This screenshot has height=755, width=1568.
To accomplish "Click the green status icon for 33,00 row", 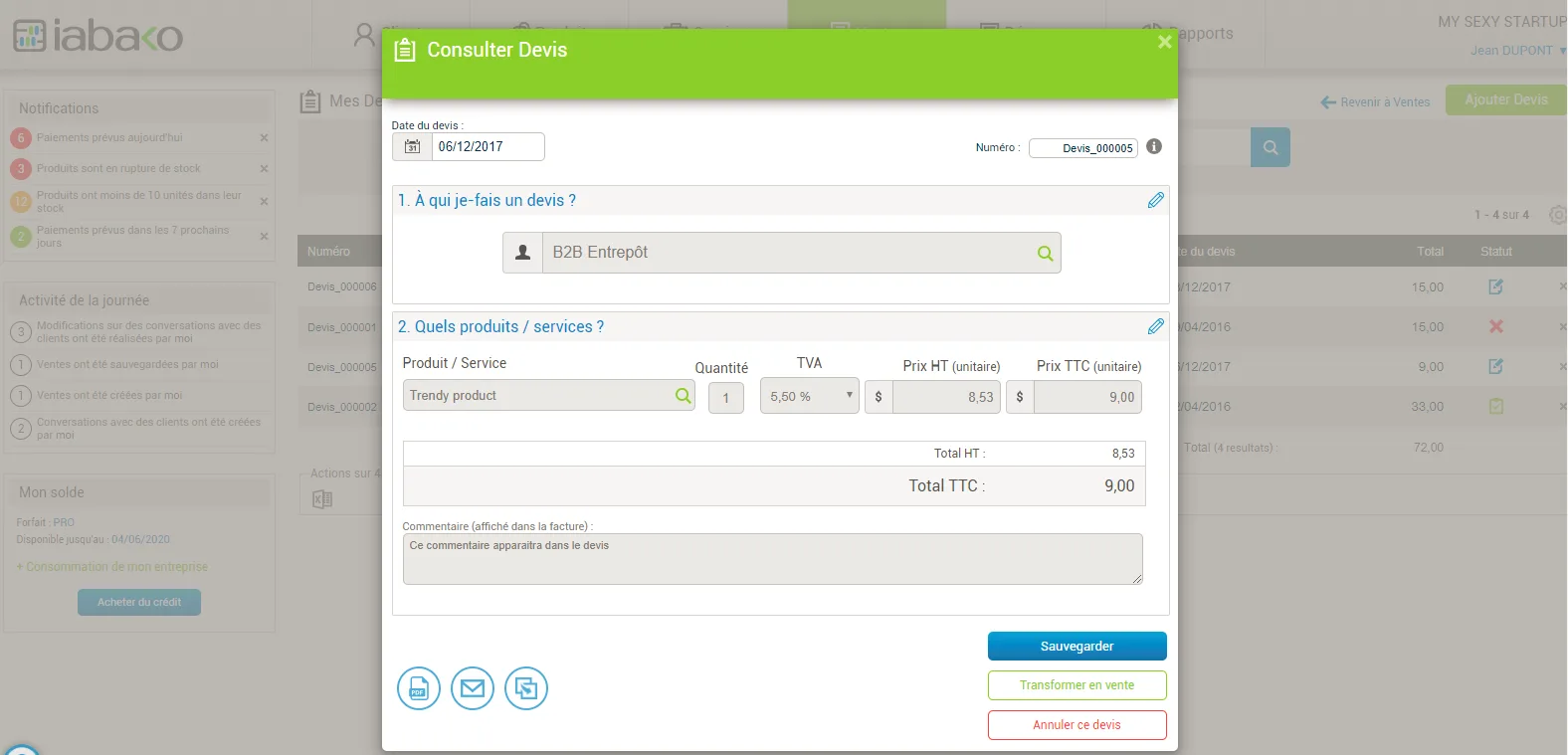I will [1495, 406].
